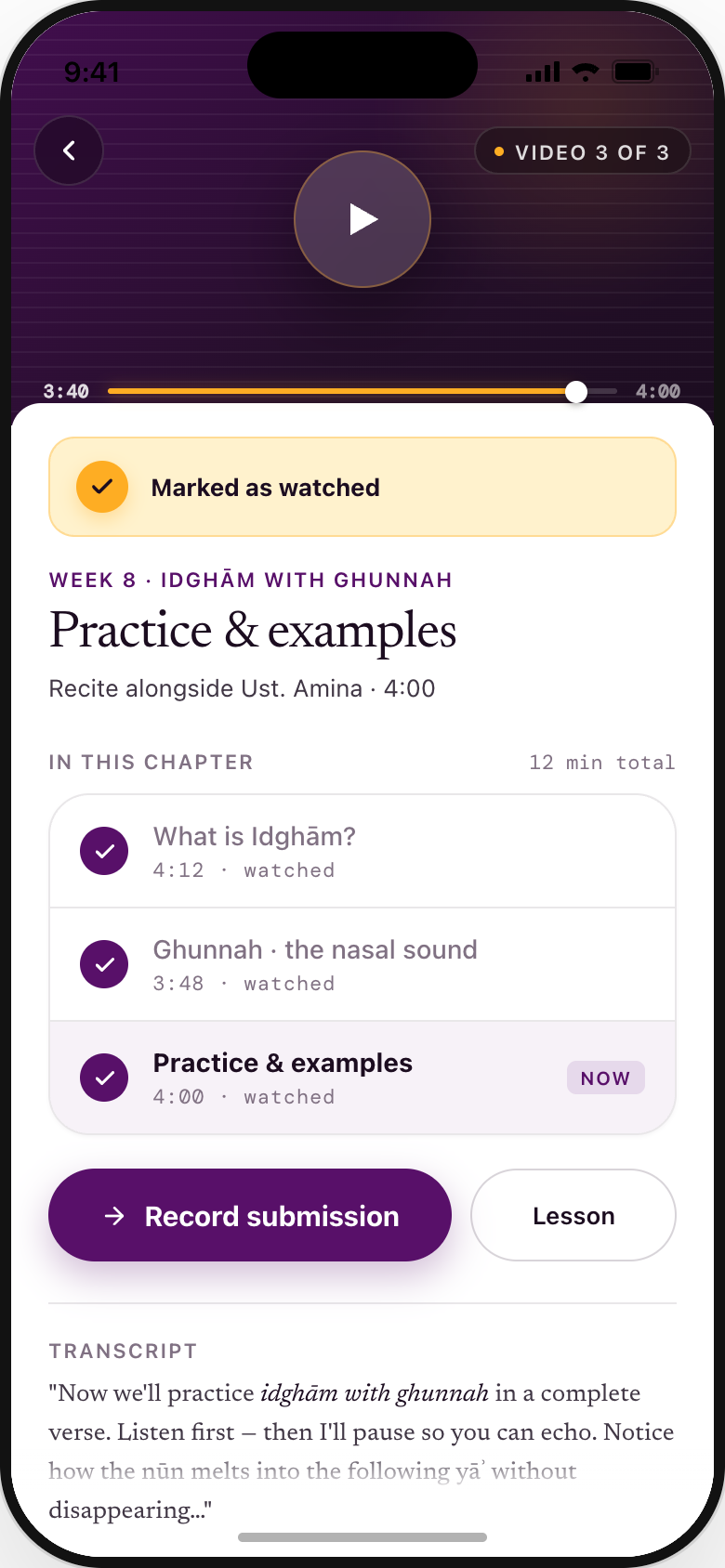Toggle watched check for Ghunnah nasal sound

pos(104,964)
